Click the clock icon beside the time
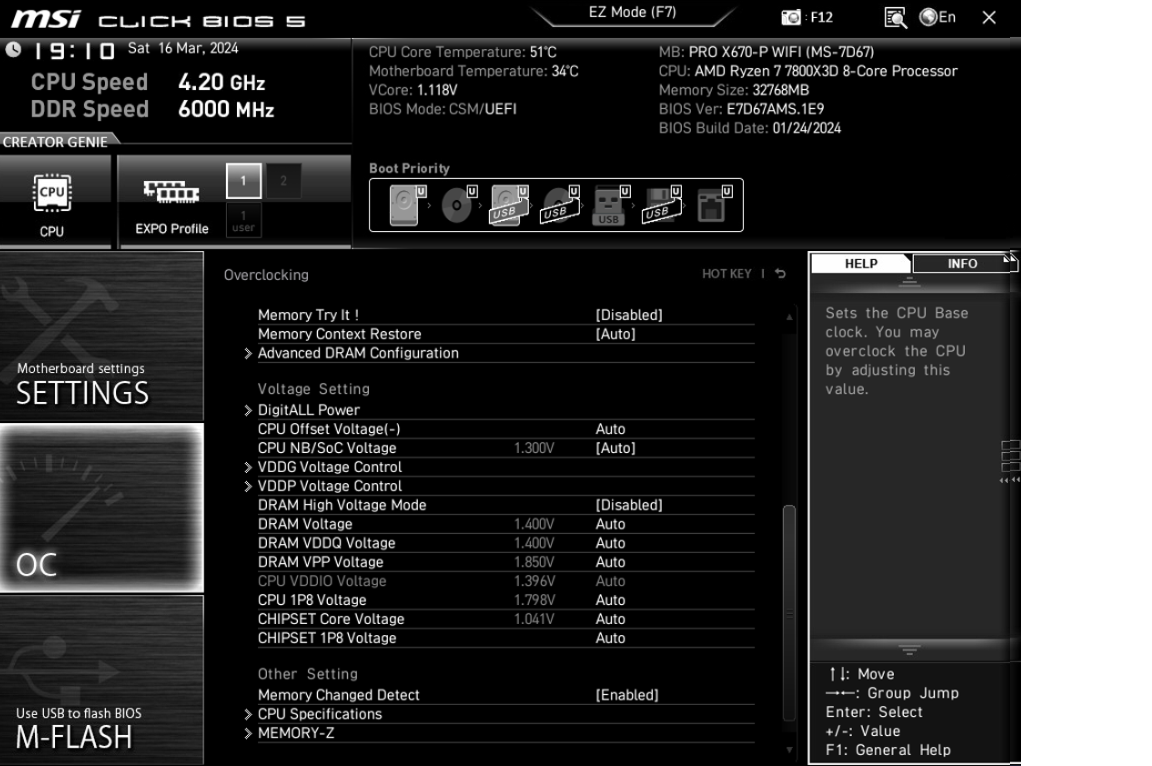Viewport: 1152px width, 766px height. tap(13, 50)
